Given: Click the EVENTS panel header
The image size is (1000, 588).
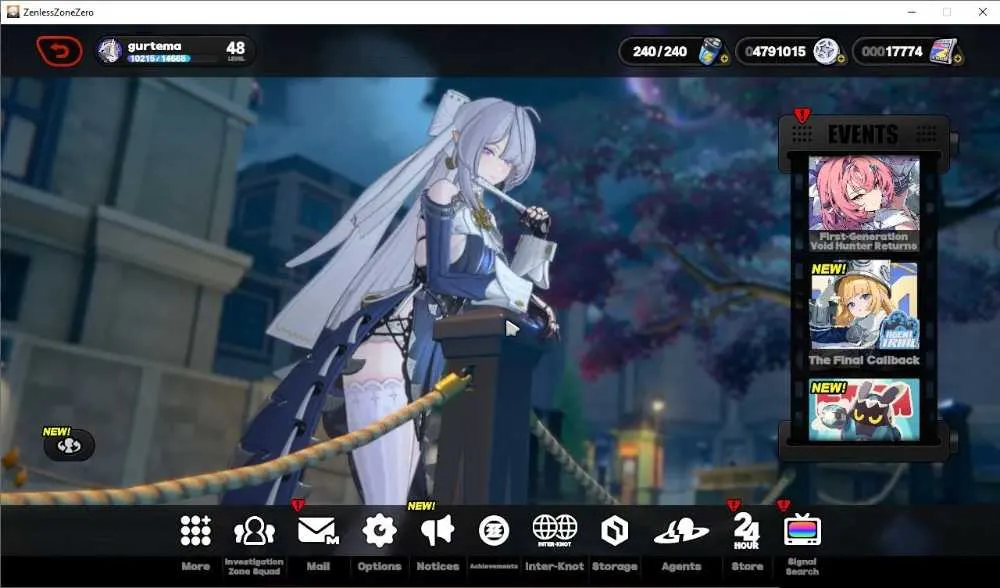Looking at the screenshot, I should (x=864, y=134).
